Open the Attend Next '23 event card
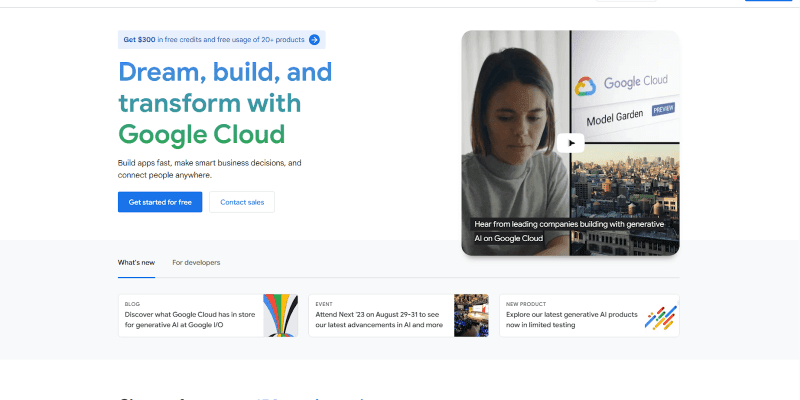800x400 pixels. 398,315
